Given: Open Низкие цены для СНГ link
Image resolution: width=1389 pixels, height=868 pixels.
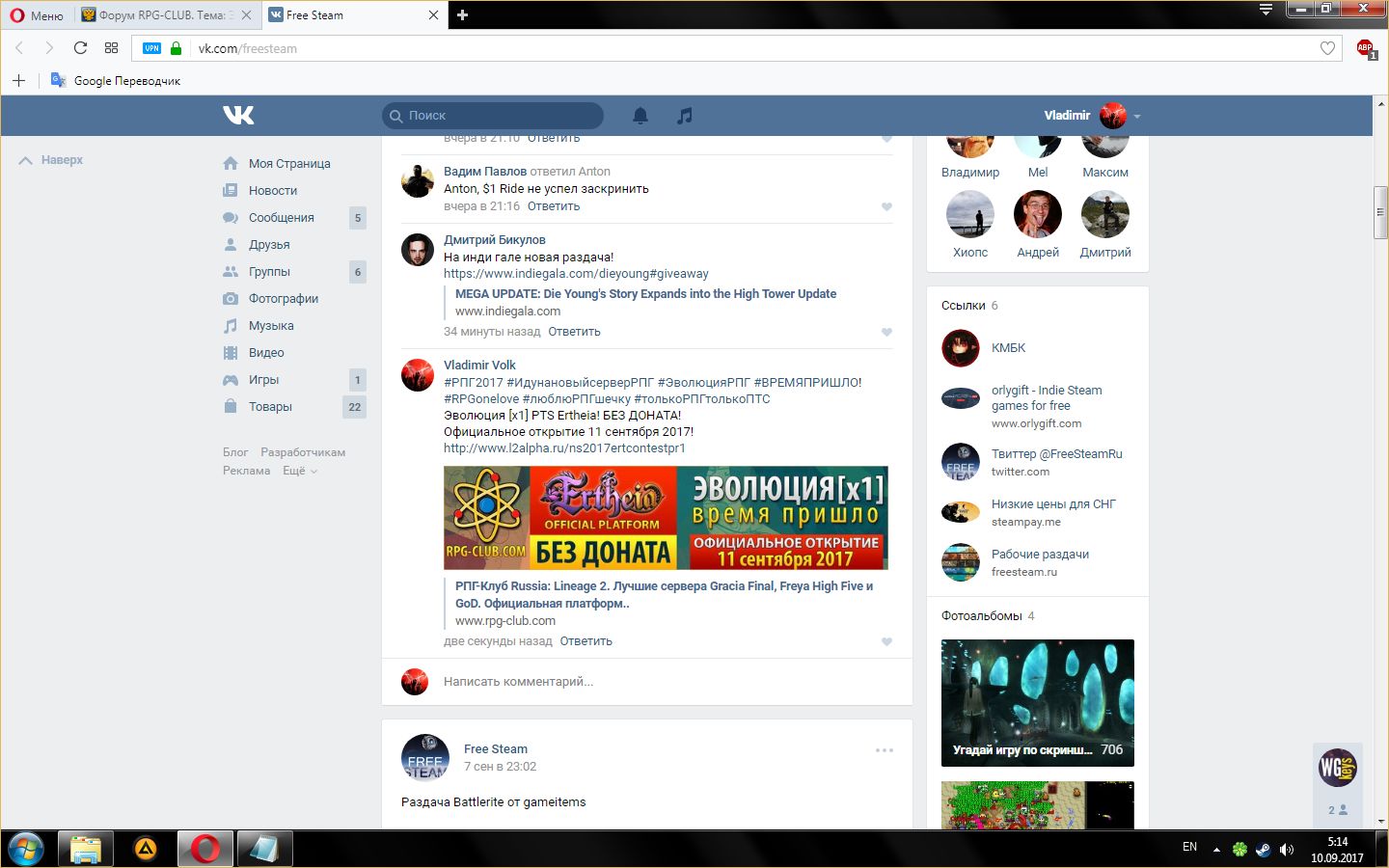Looking at the screenshot, I should [x=1053, y=504].
